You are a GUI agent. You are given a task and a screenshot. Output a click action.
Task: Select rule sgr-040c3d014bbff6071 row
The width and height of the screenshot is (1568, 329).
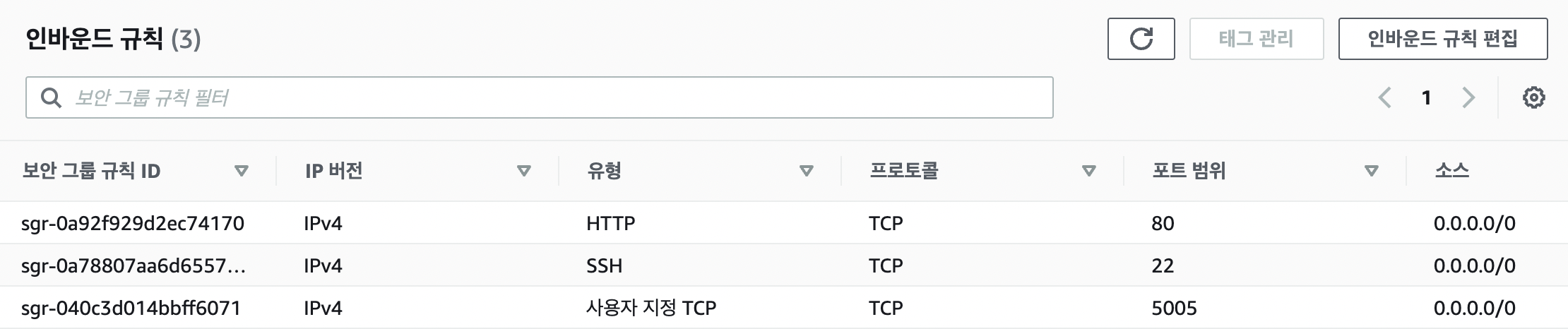784,308
